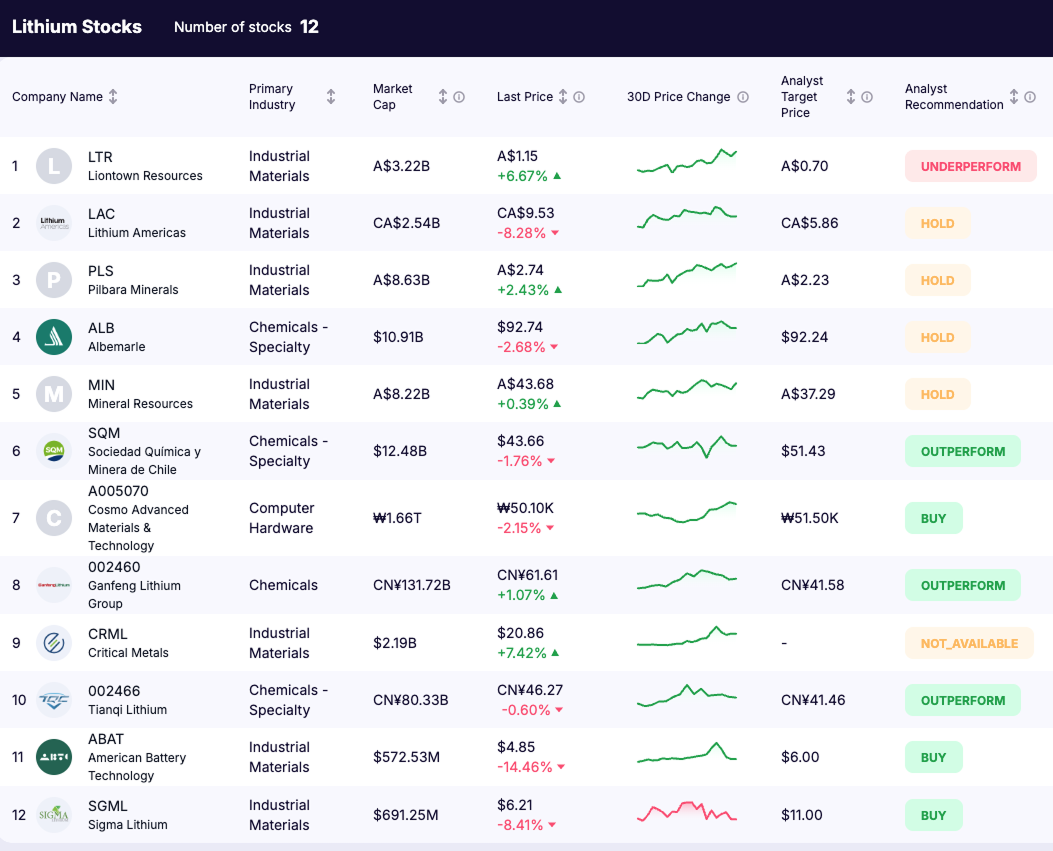
Task: Open Analyst Recommendation info icon
Action: [x=1030, y=97]
